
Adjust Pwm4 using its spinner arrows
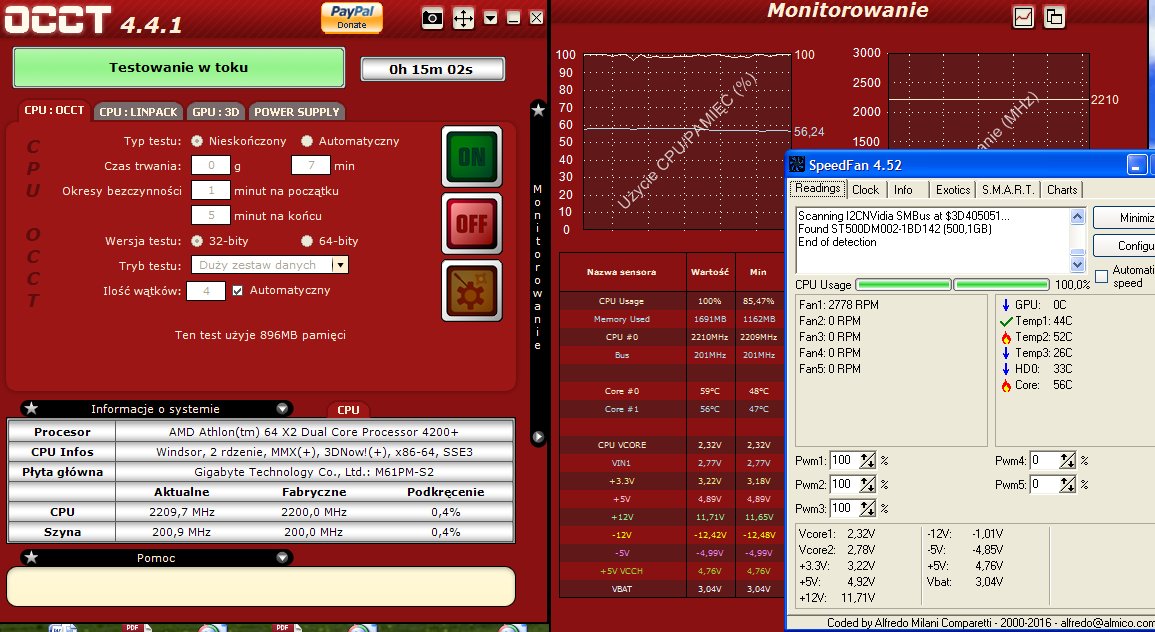[1067, 461]
